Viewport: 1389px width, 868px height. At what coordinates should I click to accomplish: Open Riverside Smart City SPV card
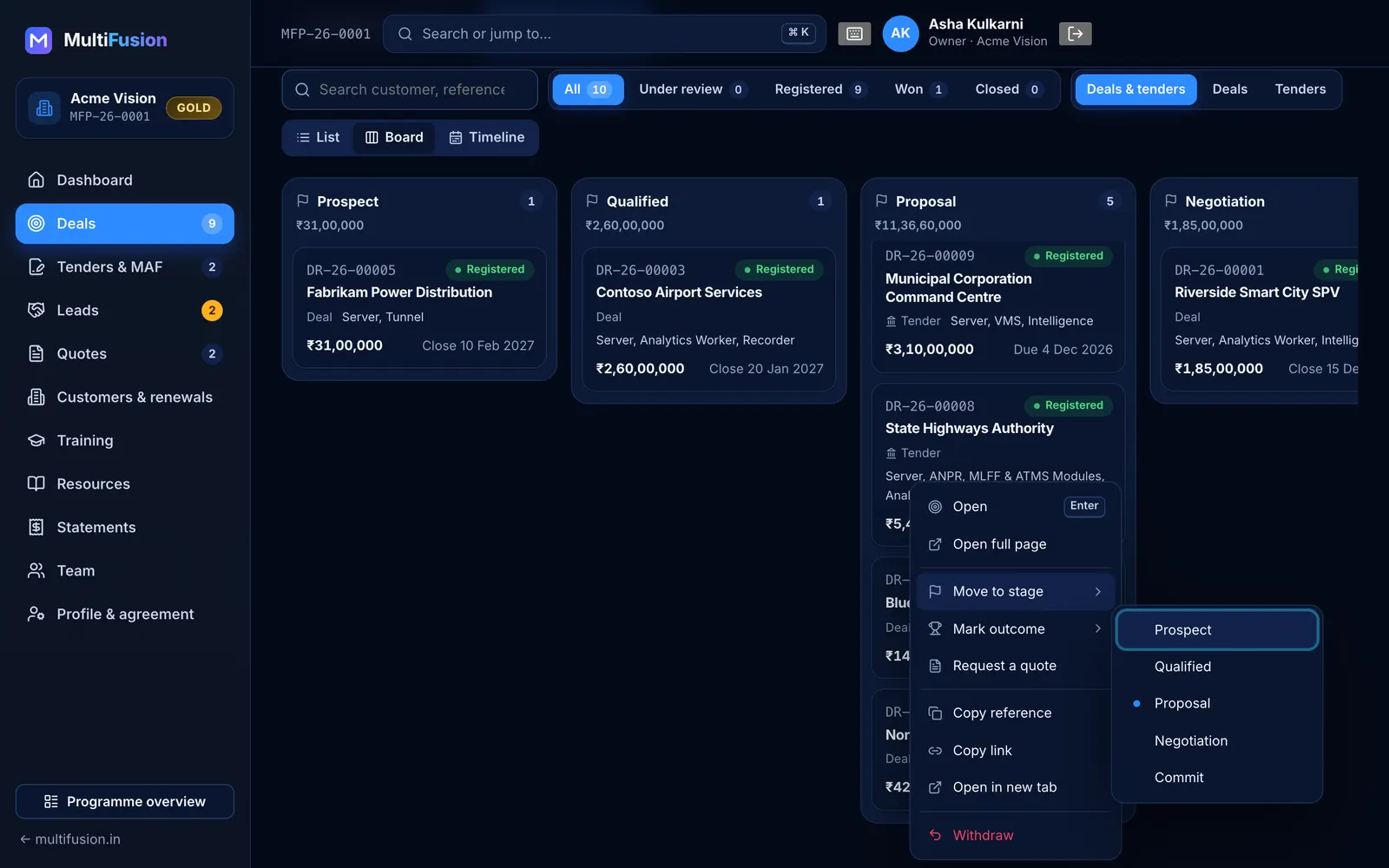tap(1260, 319)
